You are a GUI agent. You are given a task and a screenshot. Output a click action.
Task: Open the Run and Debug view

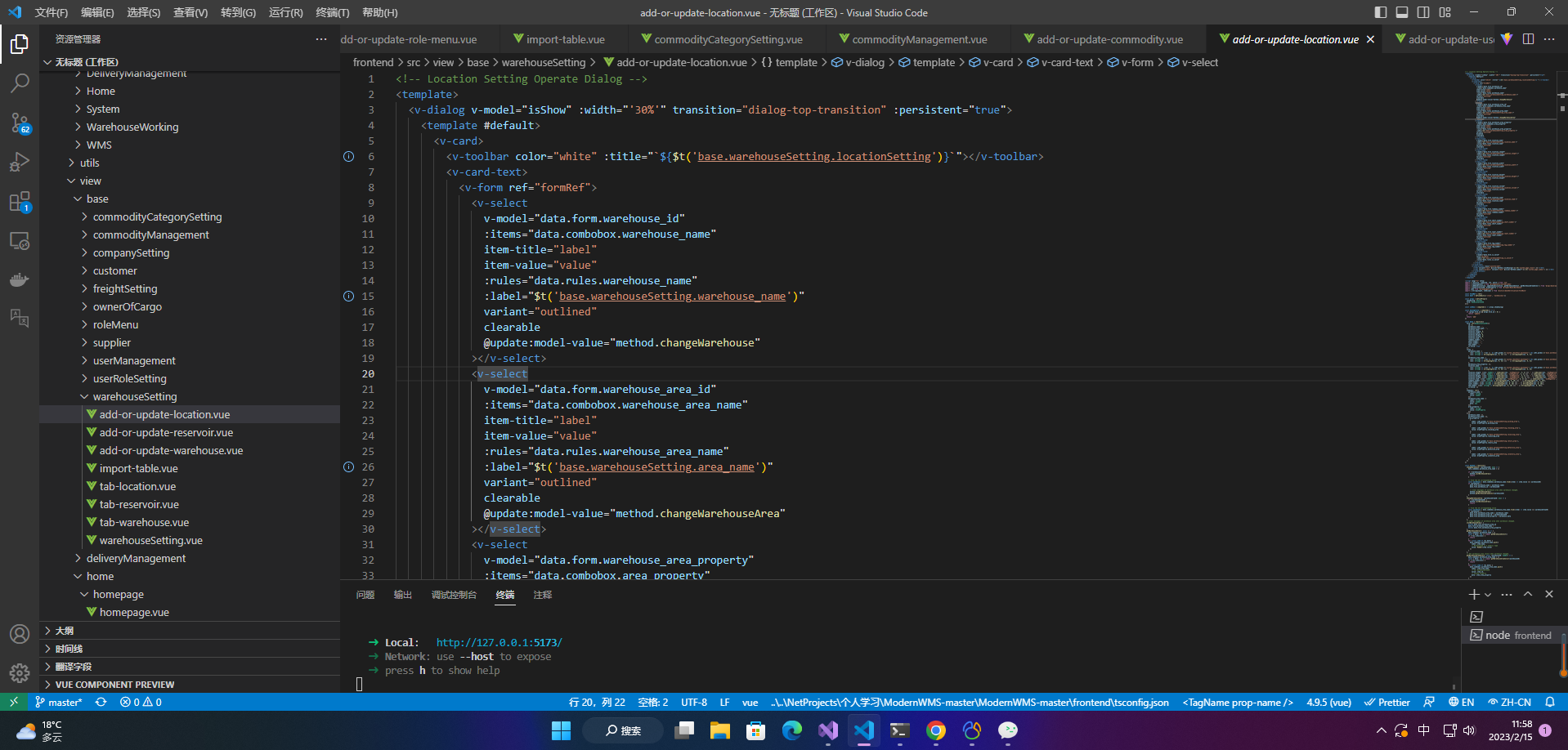pos(20,162)
